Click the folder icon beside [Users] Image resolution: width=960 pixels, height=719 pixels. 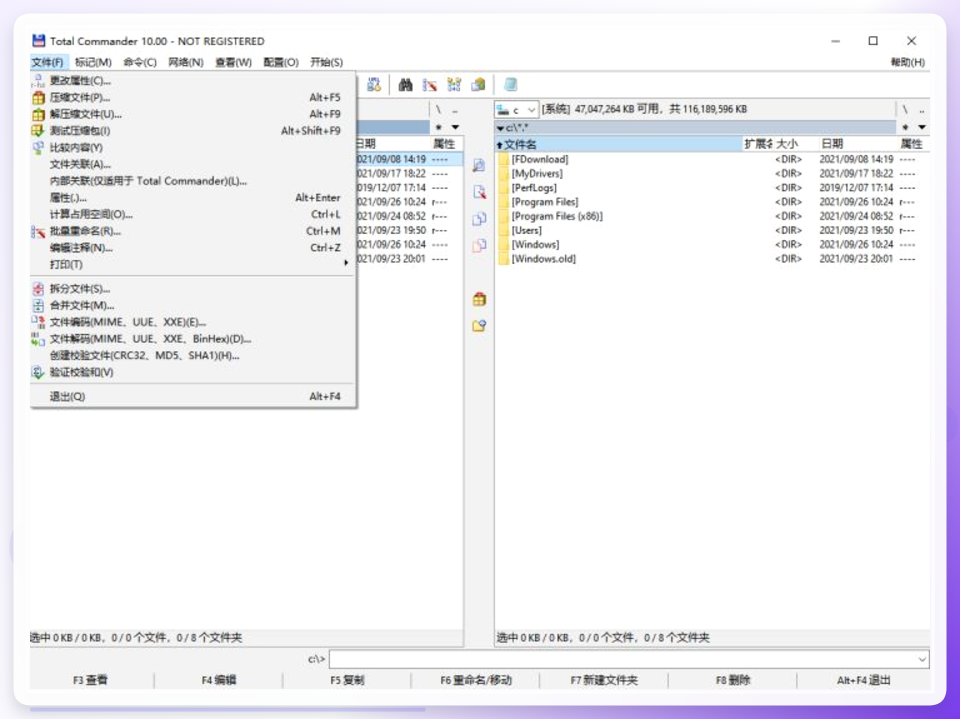tap(503, 230)
